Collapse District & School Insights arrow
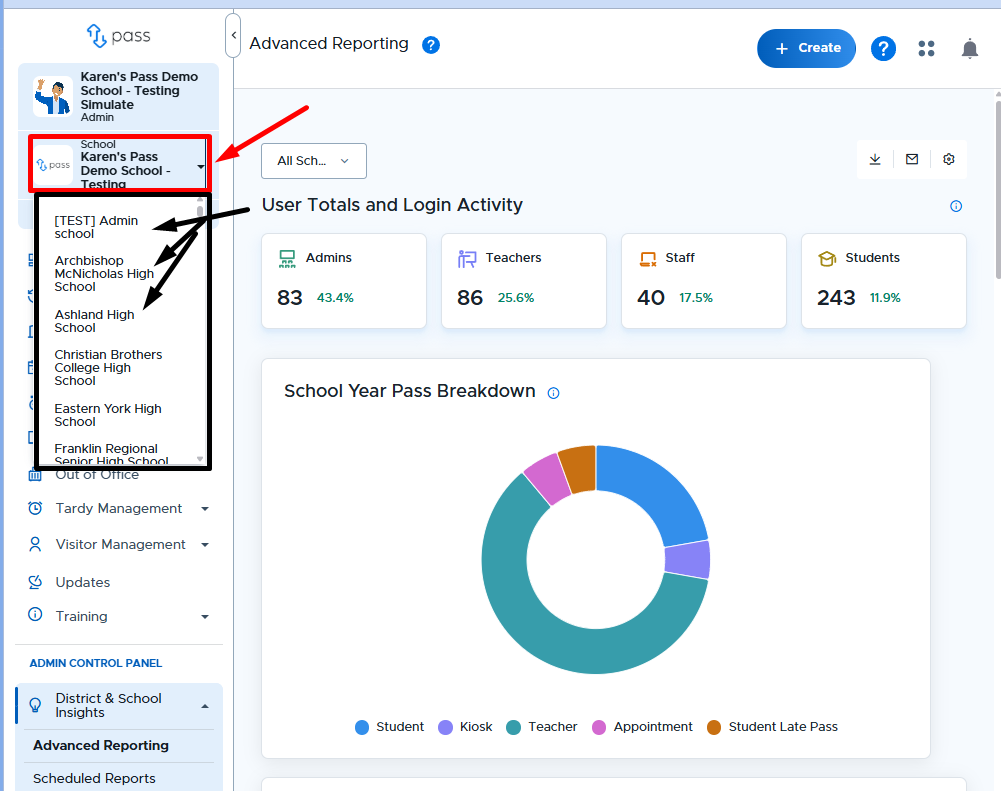 pos(205,706)
